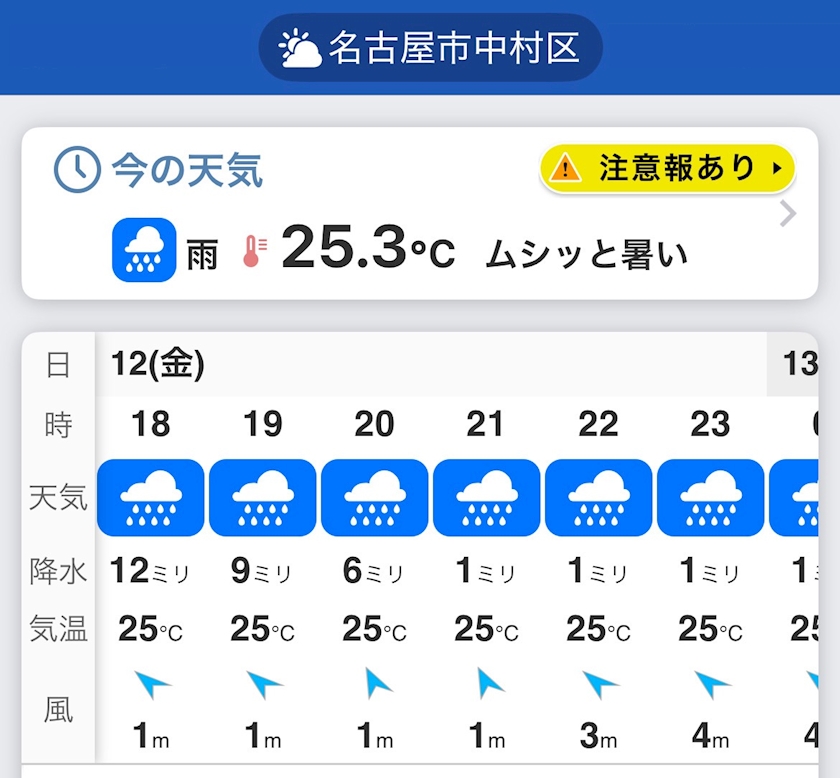The height and width of the screenshot is (778, 840).
Task: Click the clock icon beside 今の天気
Action: coord(77,170)
